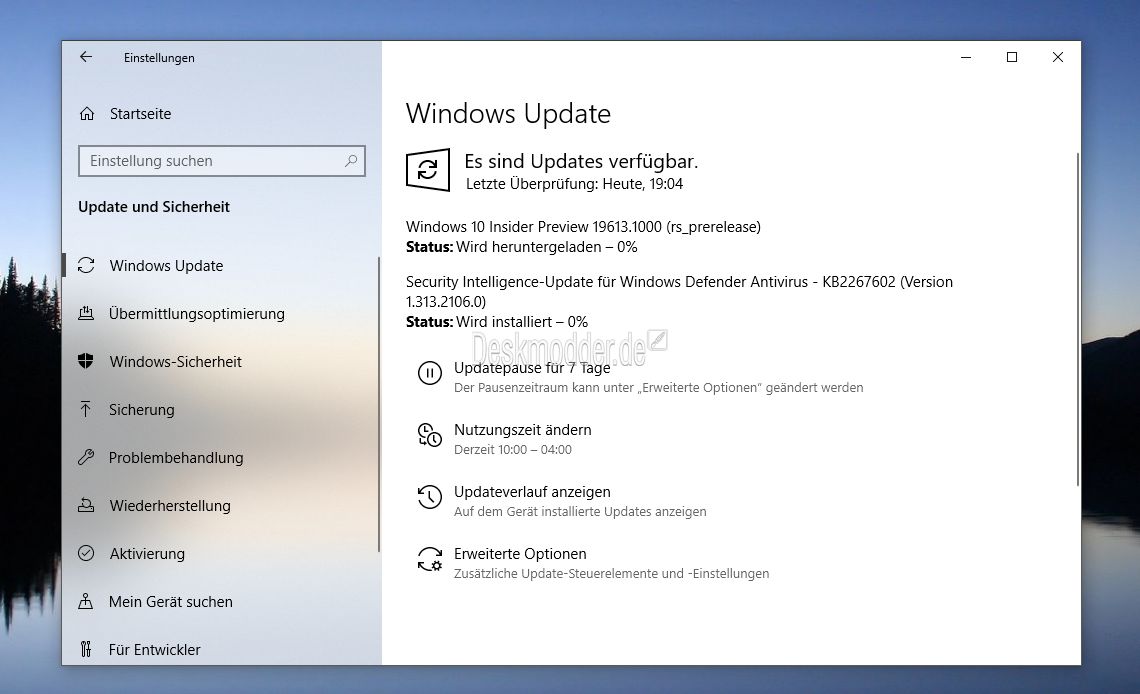The height and width of the screenshot is (694, 1140).
Task: Click the Mein Gerät suchen person icon
Action: (x=86, y=601)
